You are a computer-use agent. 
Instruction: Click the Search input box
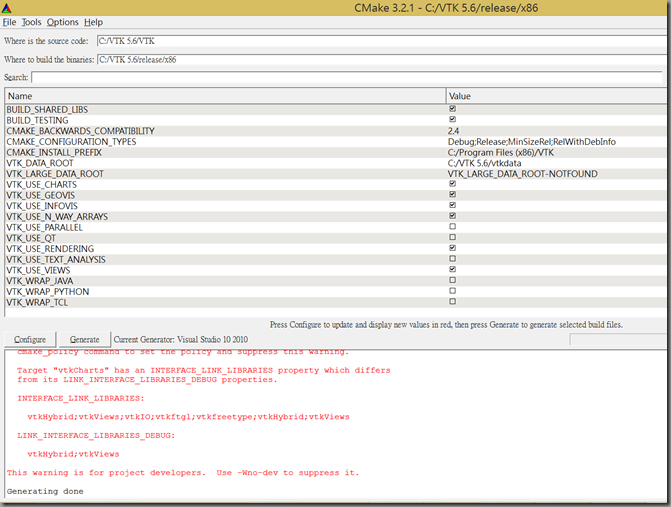click(347, 77)
